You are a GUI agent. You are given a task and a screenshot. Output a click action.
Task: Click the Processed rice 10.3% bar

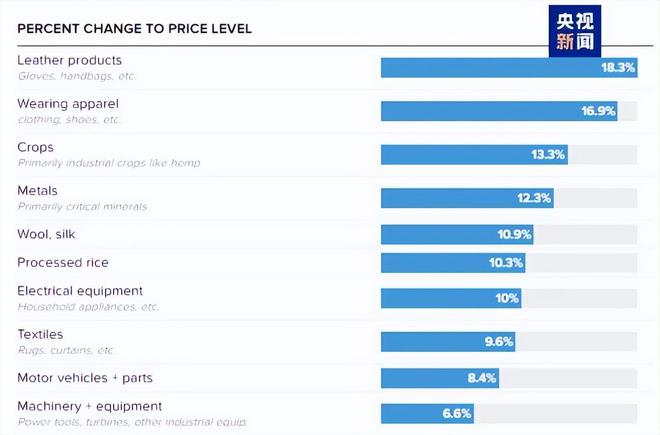pos(453,263)
